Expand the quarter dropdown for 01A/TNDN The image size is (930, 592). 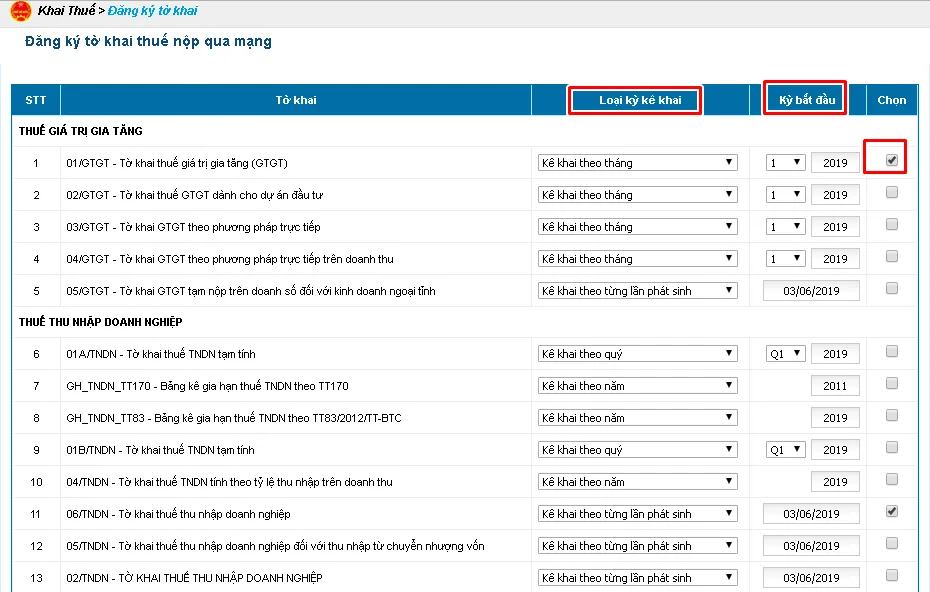pos(785,354)
